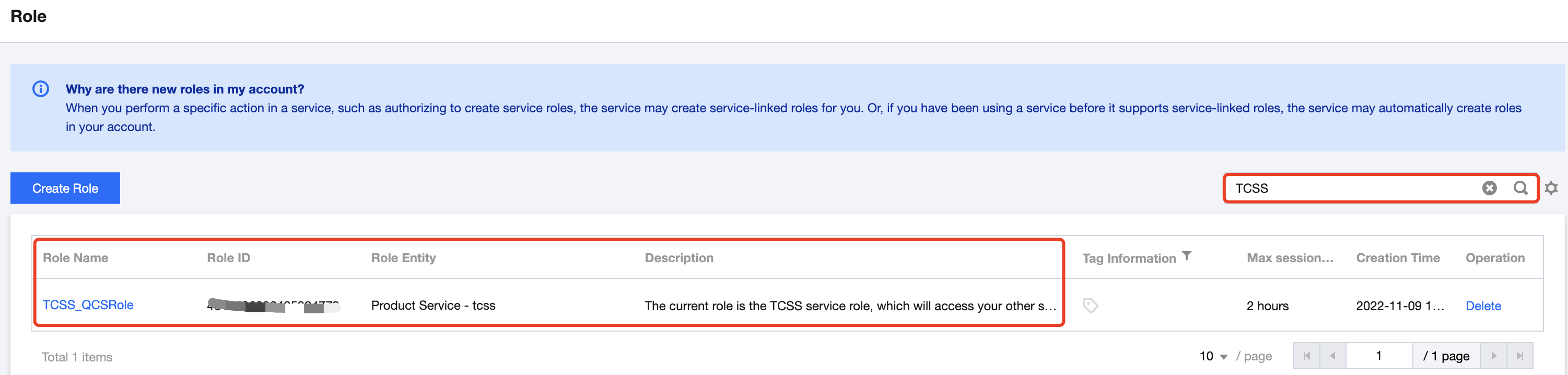Click the Role Name column header
Screen dimensions: 1568x375
[76, 257]
